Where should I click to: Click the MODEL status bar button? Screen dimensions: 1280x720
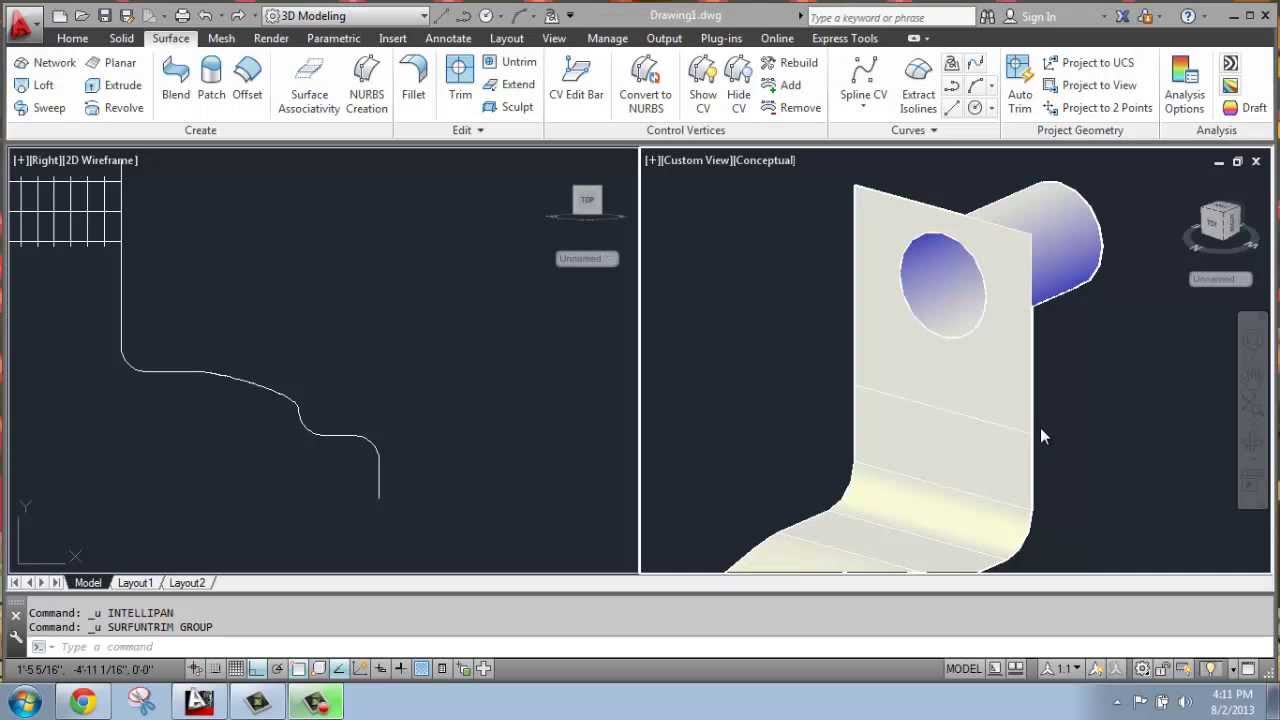[964, 669]
